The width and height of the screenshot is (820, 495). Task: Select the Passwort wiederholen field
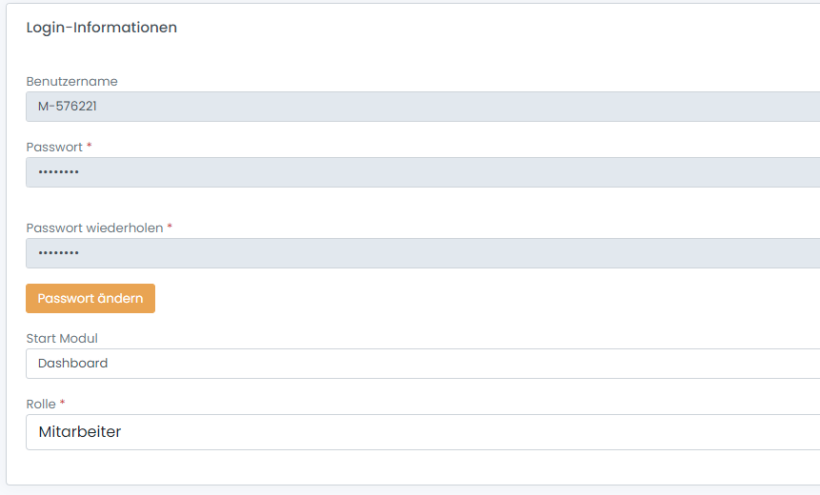pos(422,253)
